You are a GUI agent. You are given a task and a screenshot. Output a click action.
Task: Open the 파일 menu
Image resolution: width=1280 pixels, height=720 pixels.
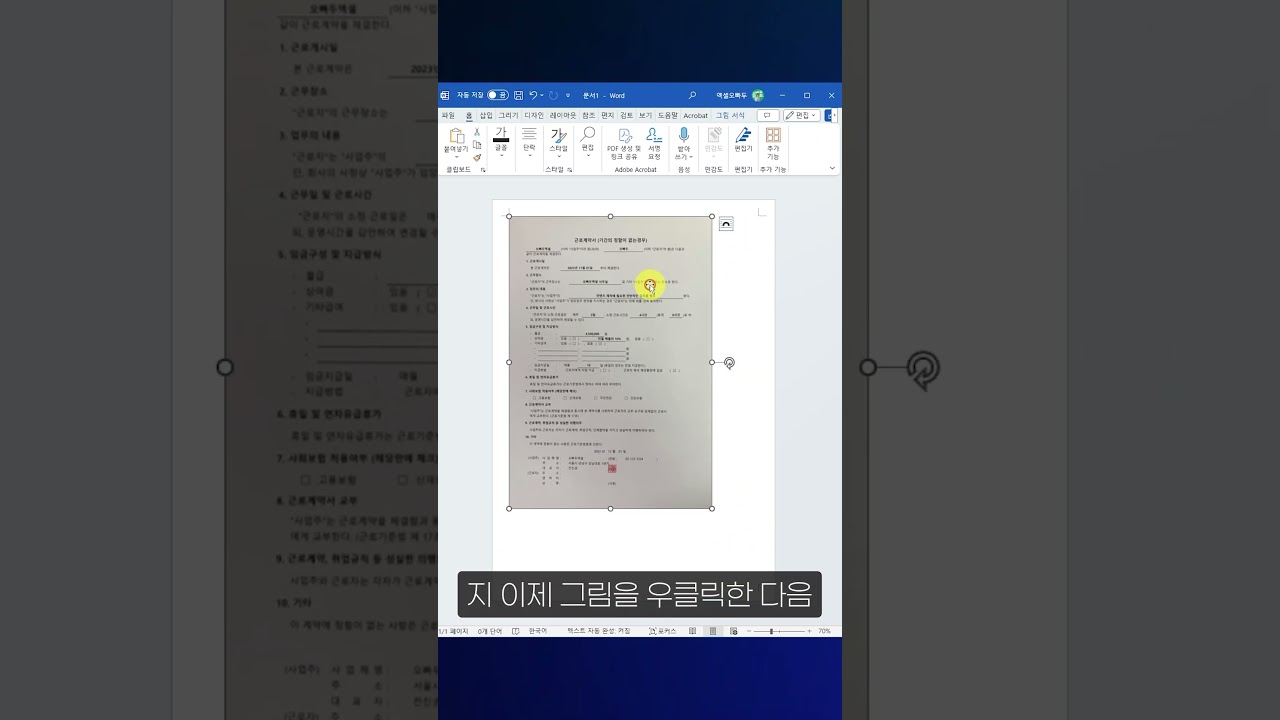coord(448,115)
